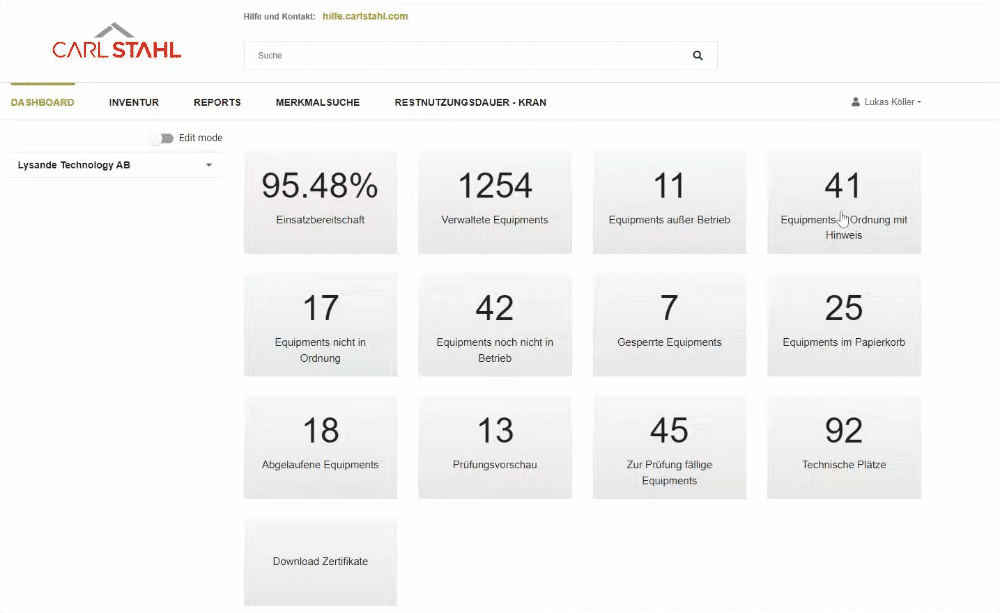Screen dimensions: 1000x613
Task: Click the user profile icon
Action: tap(856, 102)
